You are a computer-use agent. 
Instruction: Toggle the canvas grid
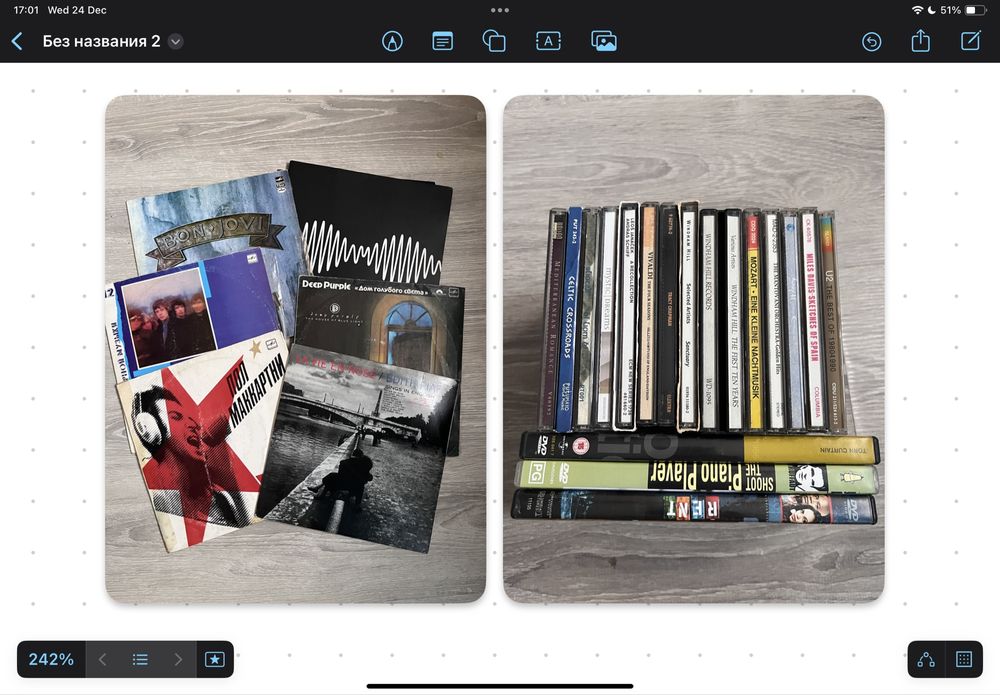pos(964,659)
